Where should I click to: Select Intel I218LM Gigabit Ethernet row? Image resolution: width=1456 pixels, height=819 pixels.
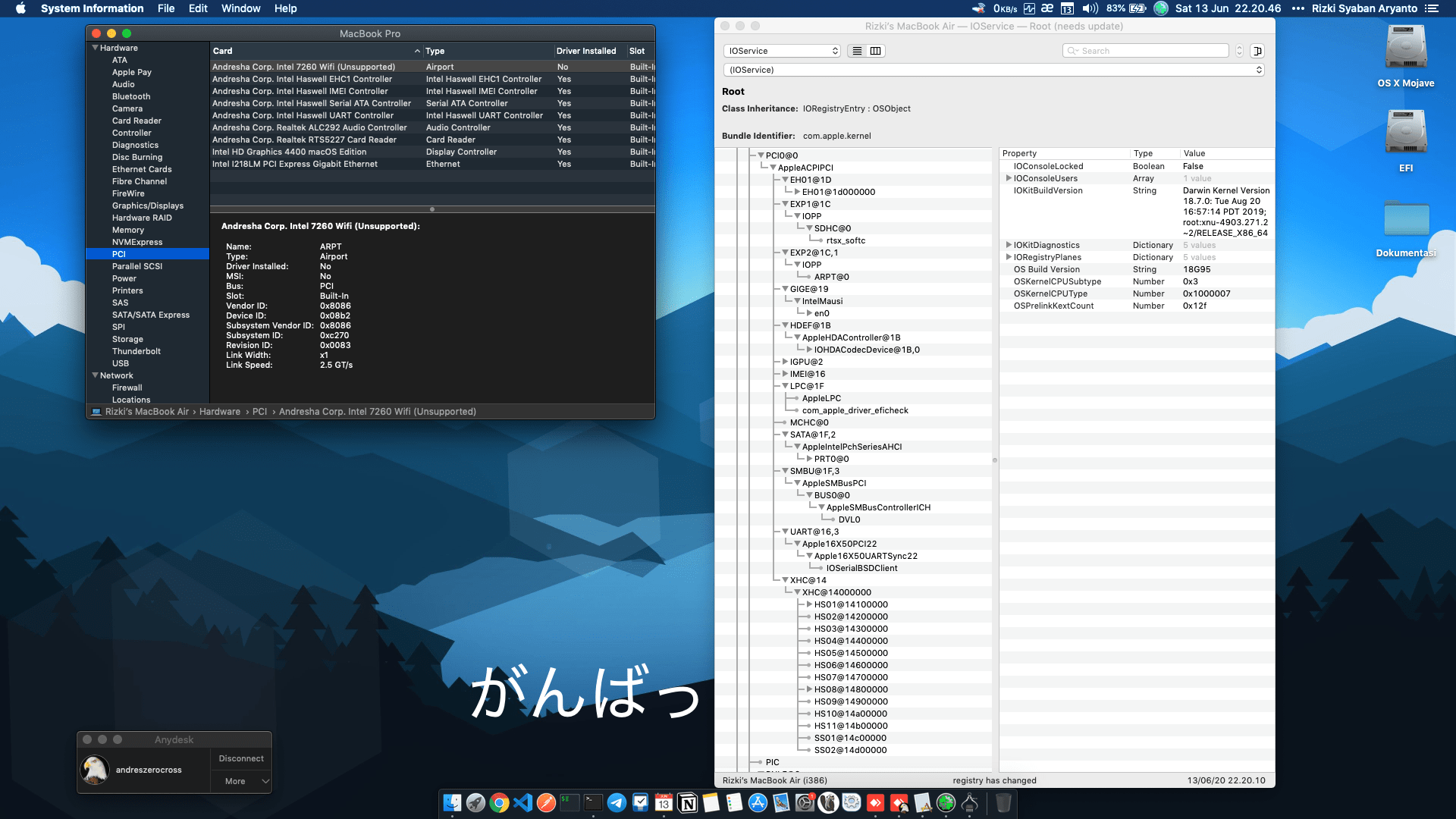(432, 164)
